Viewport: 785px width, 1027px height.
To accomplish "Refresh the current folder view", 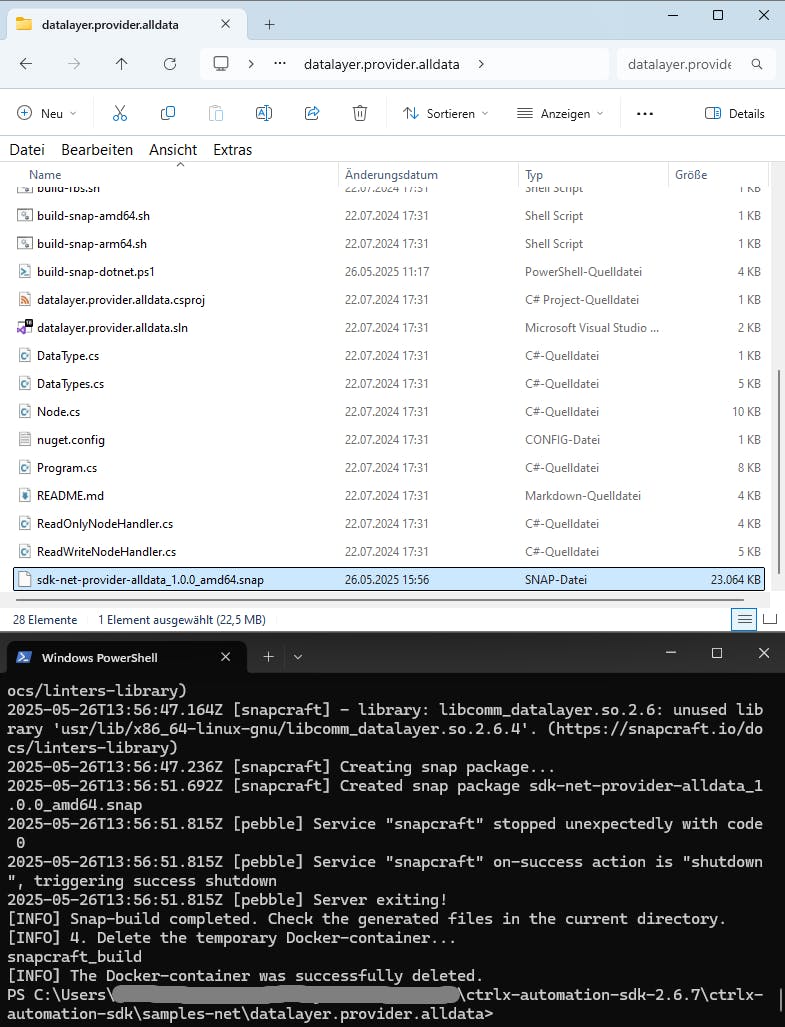I will tap(170, 64).
